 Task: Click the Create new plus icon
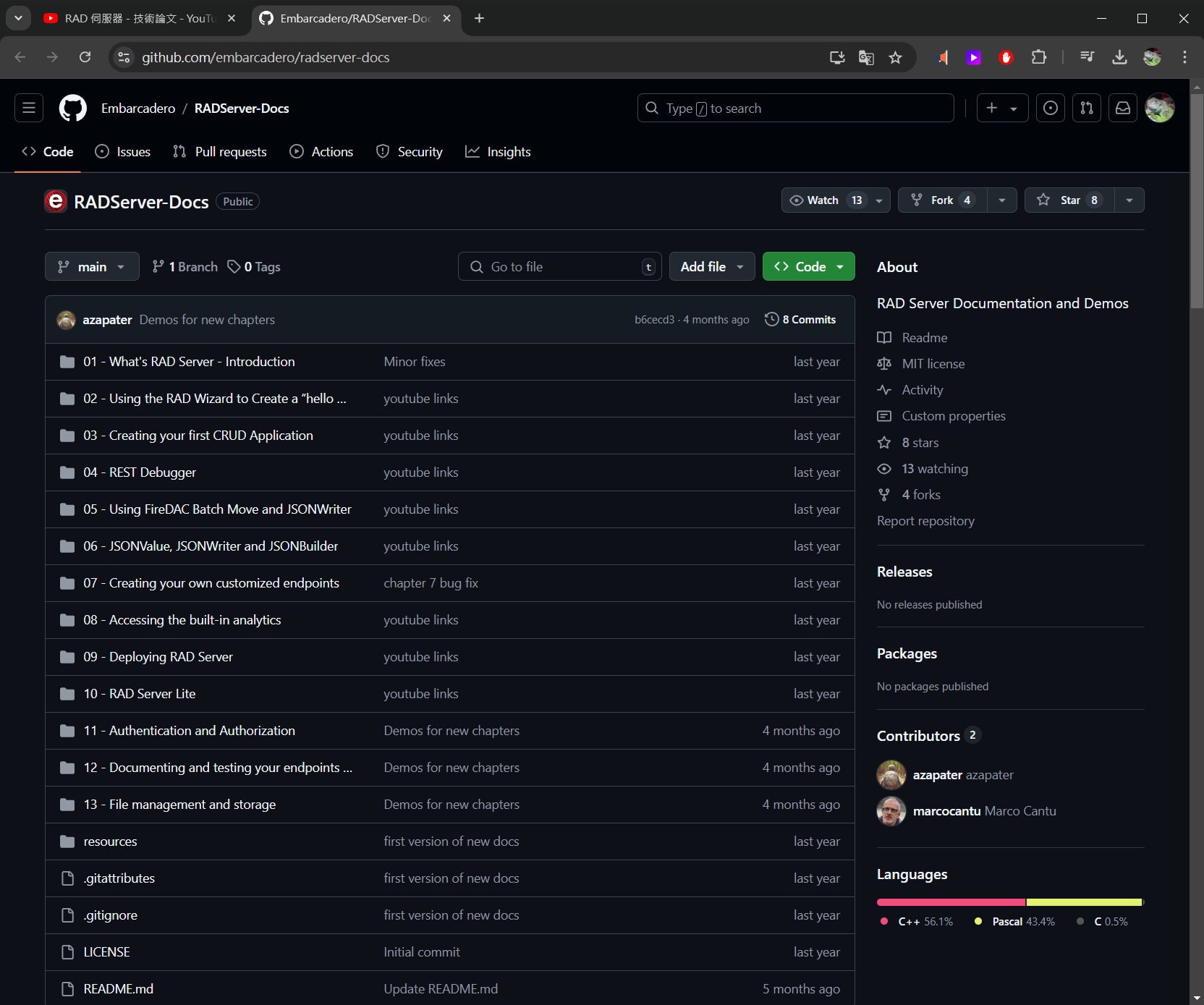click(x=992, y=108)
